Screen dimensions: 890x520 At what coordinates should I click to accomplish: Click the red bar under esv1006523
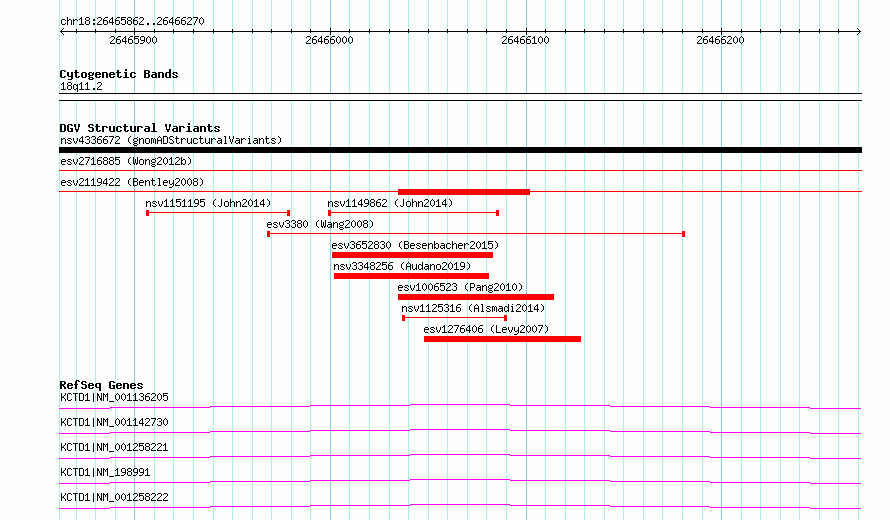(476, 297)
